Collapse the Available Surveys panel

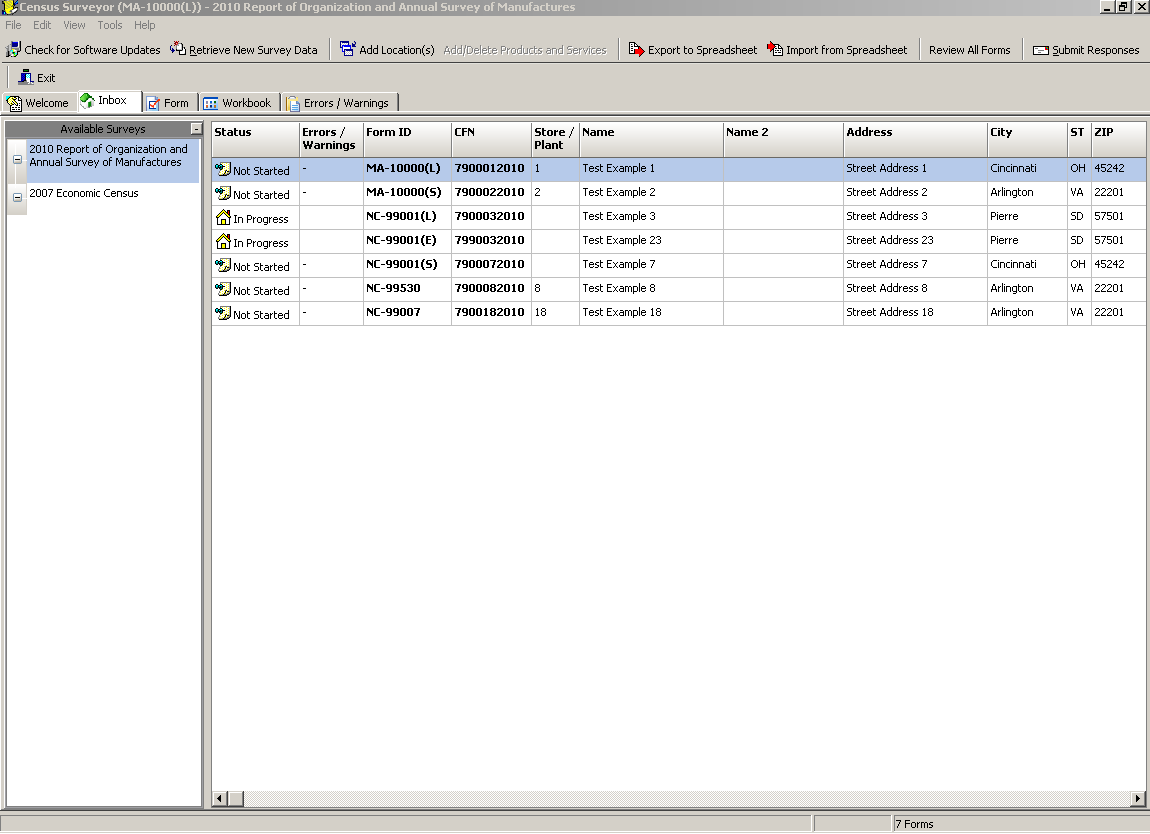pos(196,129)
